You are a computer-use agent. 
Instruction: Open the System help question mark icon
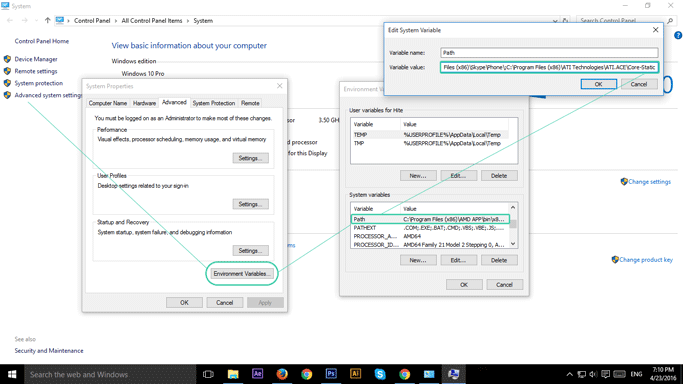click(x=678, y=36)
